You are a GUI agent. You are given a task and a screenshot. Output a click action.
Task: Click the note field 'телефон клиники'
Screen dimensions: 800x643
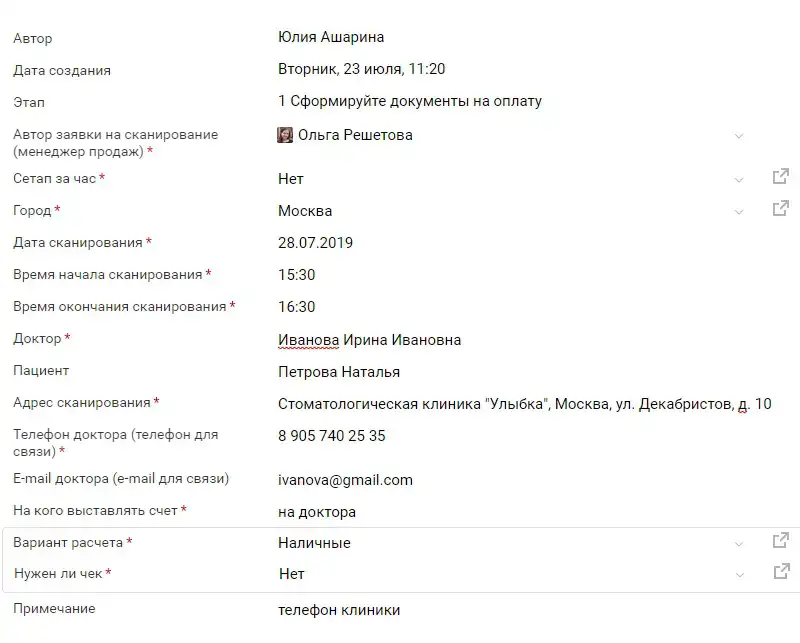click(339, 610)
